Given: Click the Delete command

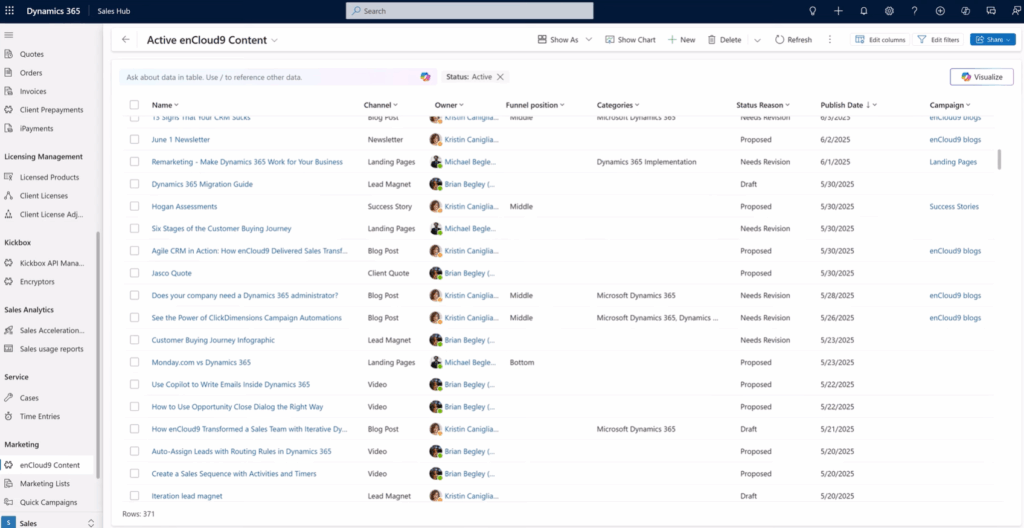Looking at the screenshot, I should 725,40.
